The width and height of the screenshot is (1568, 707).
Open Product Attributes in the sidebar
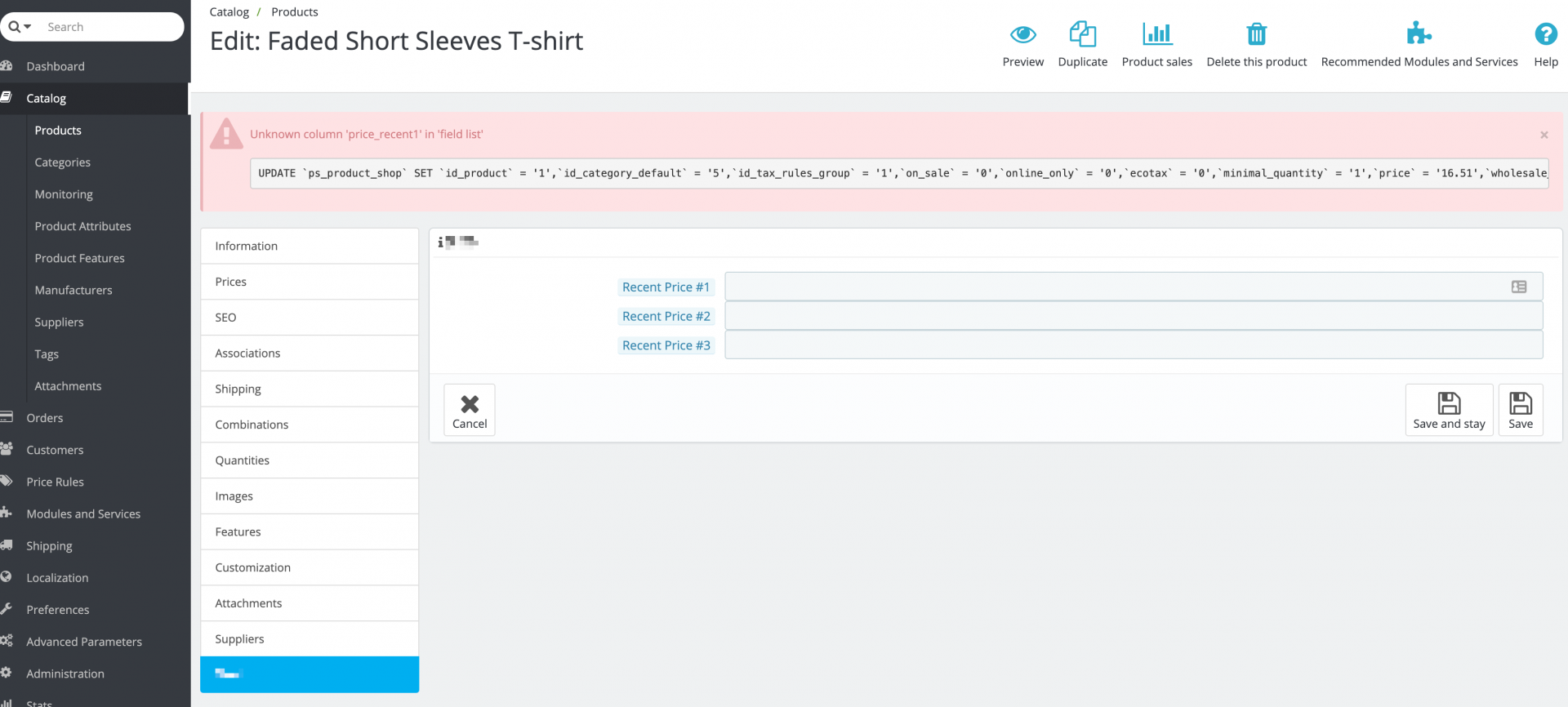82,226
